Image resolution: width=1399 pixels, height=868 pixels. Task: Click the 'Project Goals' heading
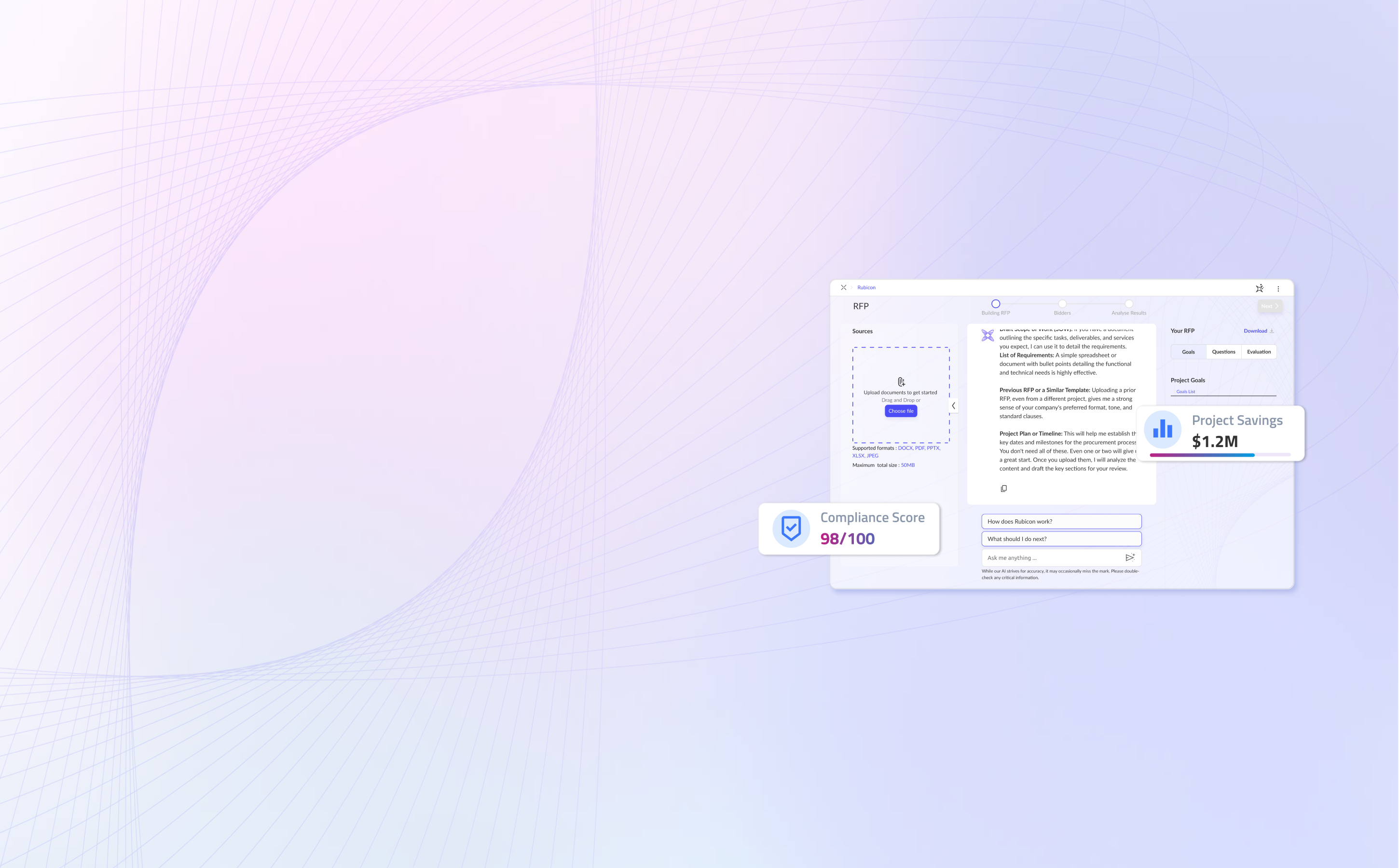(1188, 380)
